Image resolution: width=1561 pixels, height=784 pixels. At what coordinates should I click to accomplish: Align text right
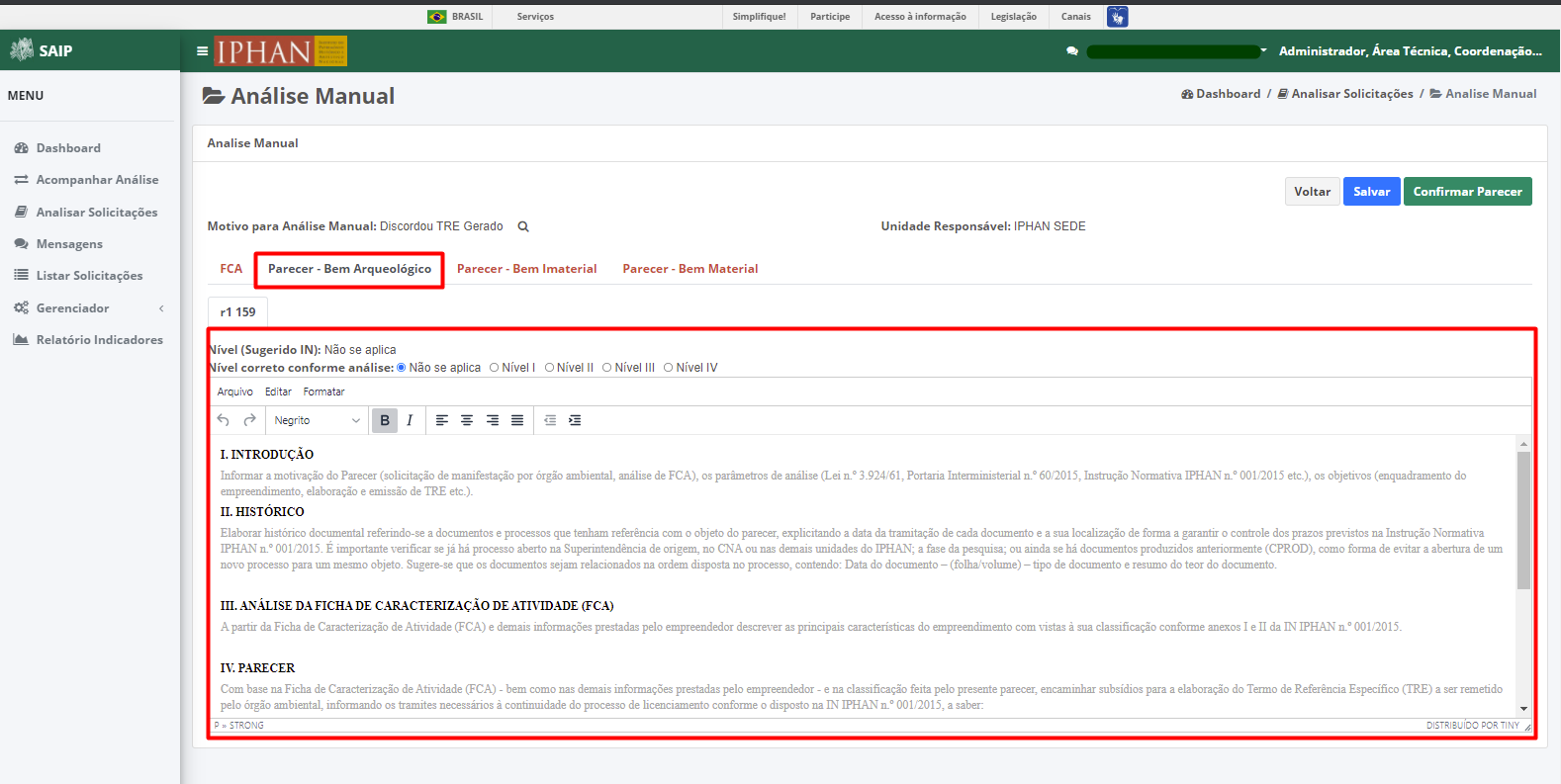493,420
